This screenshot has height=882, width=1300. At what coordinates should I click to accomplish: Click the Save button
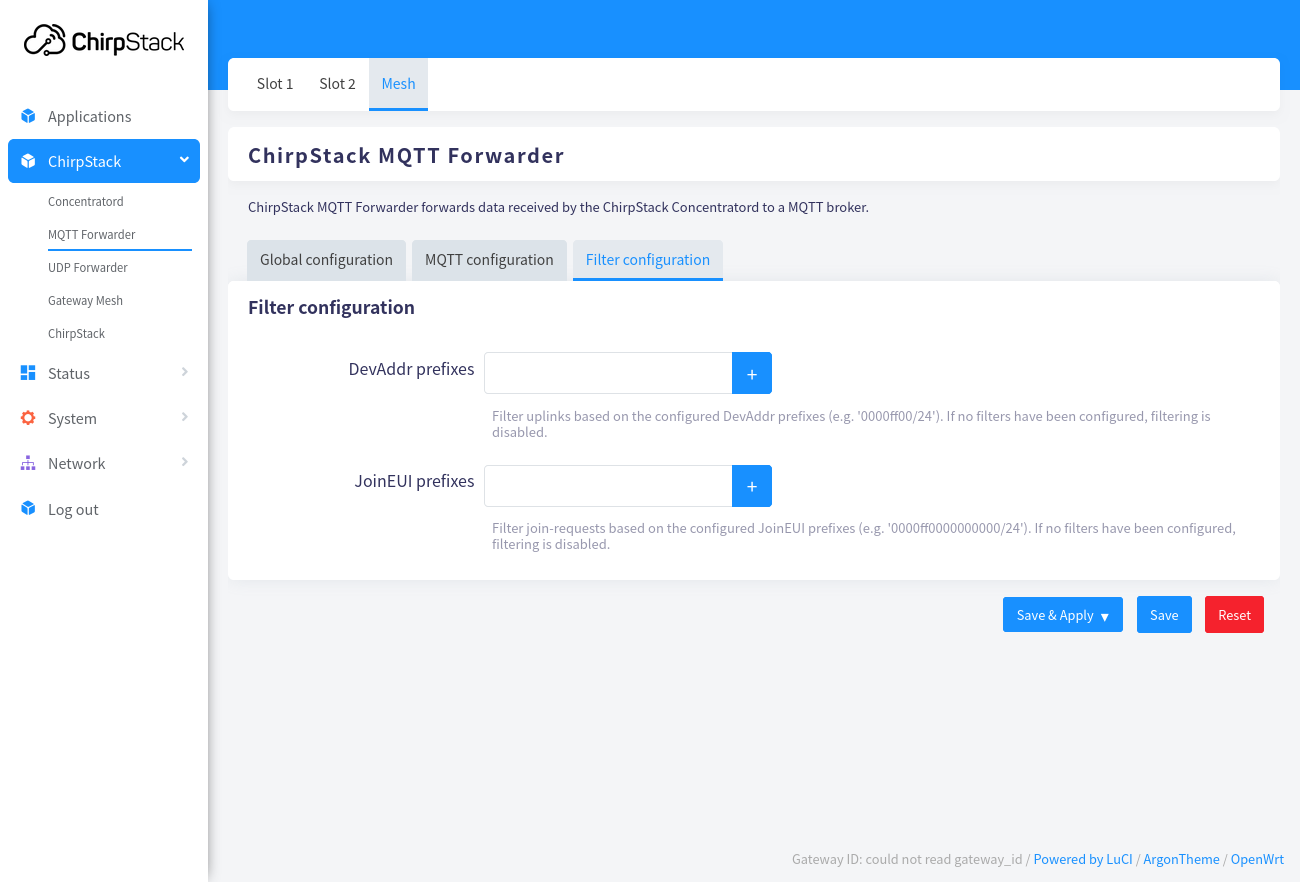(1164, 615)
